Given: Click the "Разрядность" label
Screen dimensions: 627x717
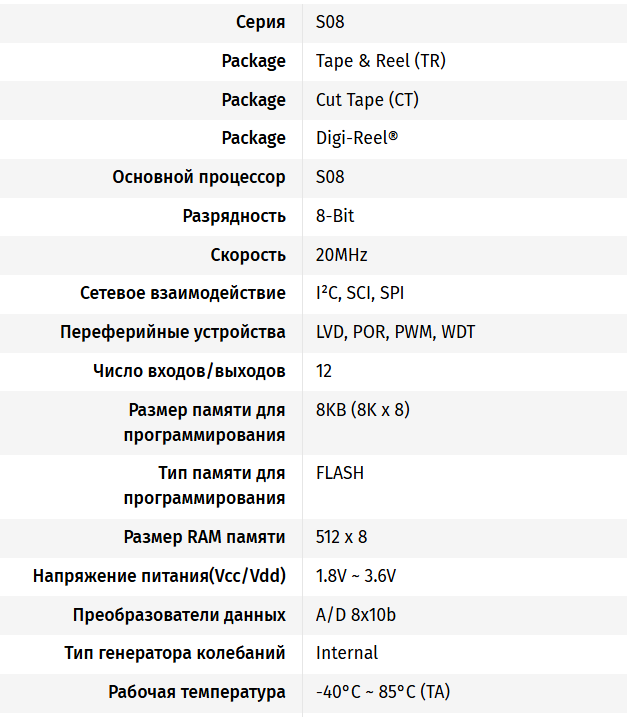Looking at the screenshot, I should click(234, 216).
